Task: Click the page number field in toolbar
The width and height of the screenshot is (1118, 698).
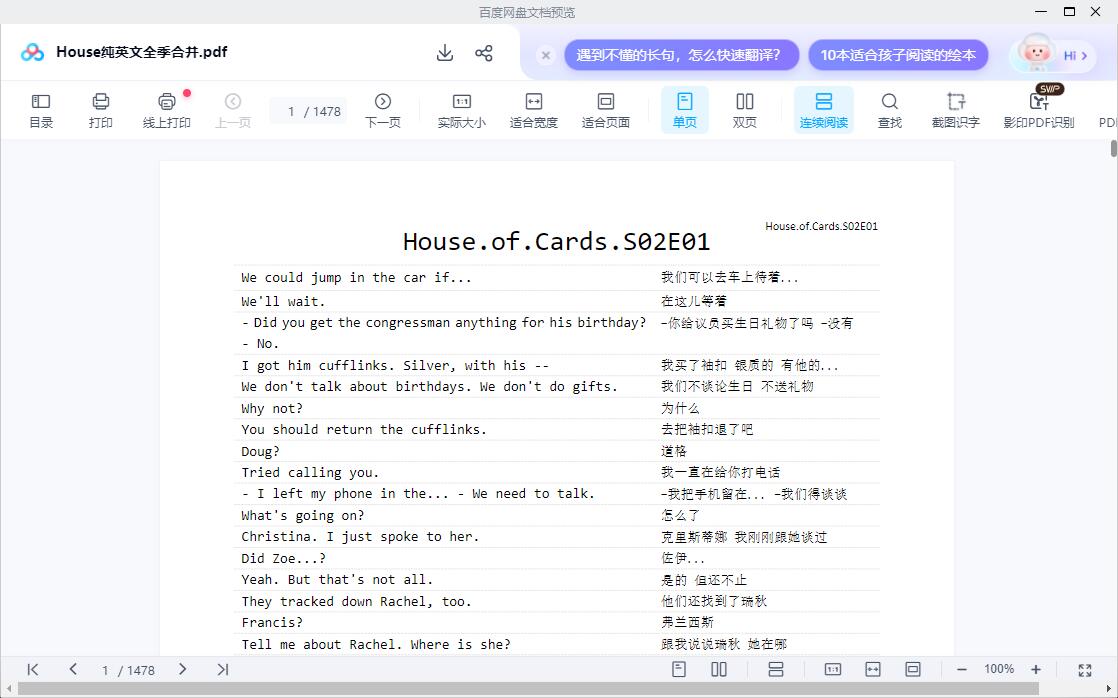Action: point(292,111)
